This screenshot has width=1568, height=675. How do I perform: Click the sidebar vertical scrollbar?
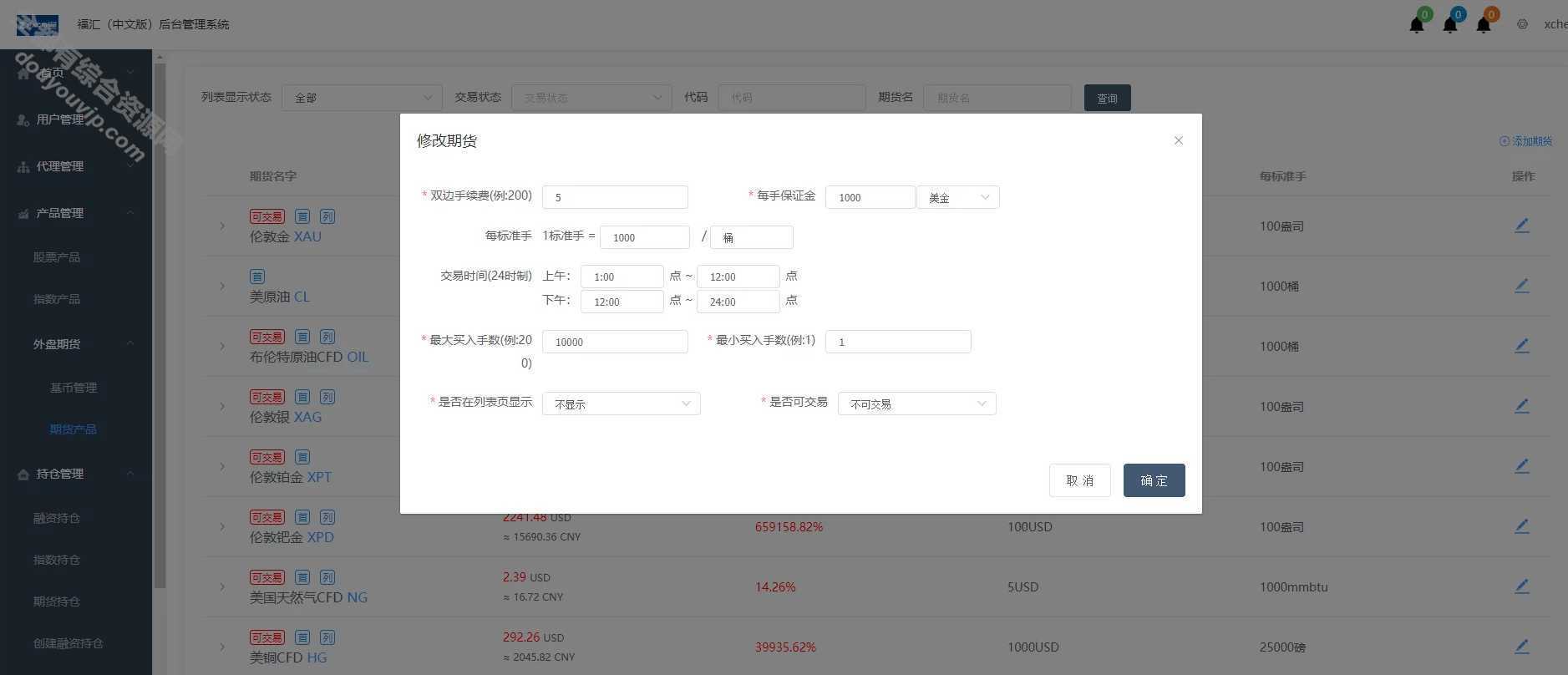[160, 326]
